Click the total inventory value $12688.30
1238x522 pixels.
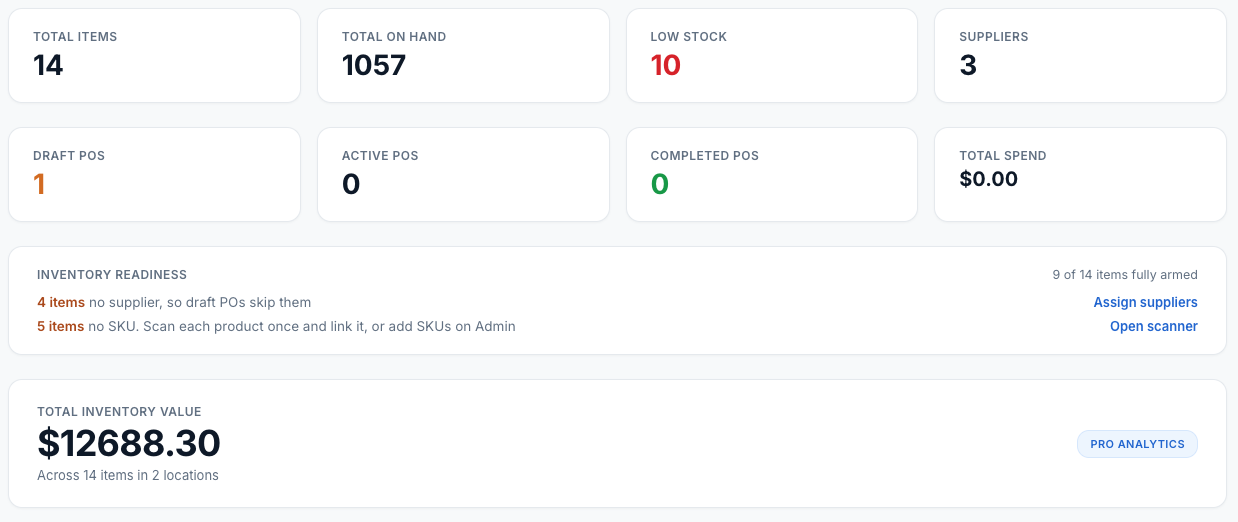[129, 443]
